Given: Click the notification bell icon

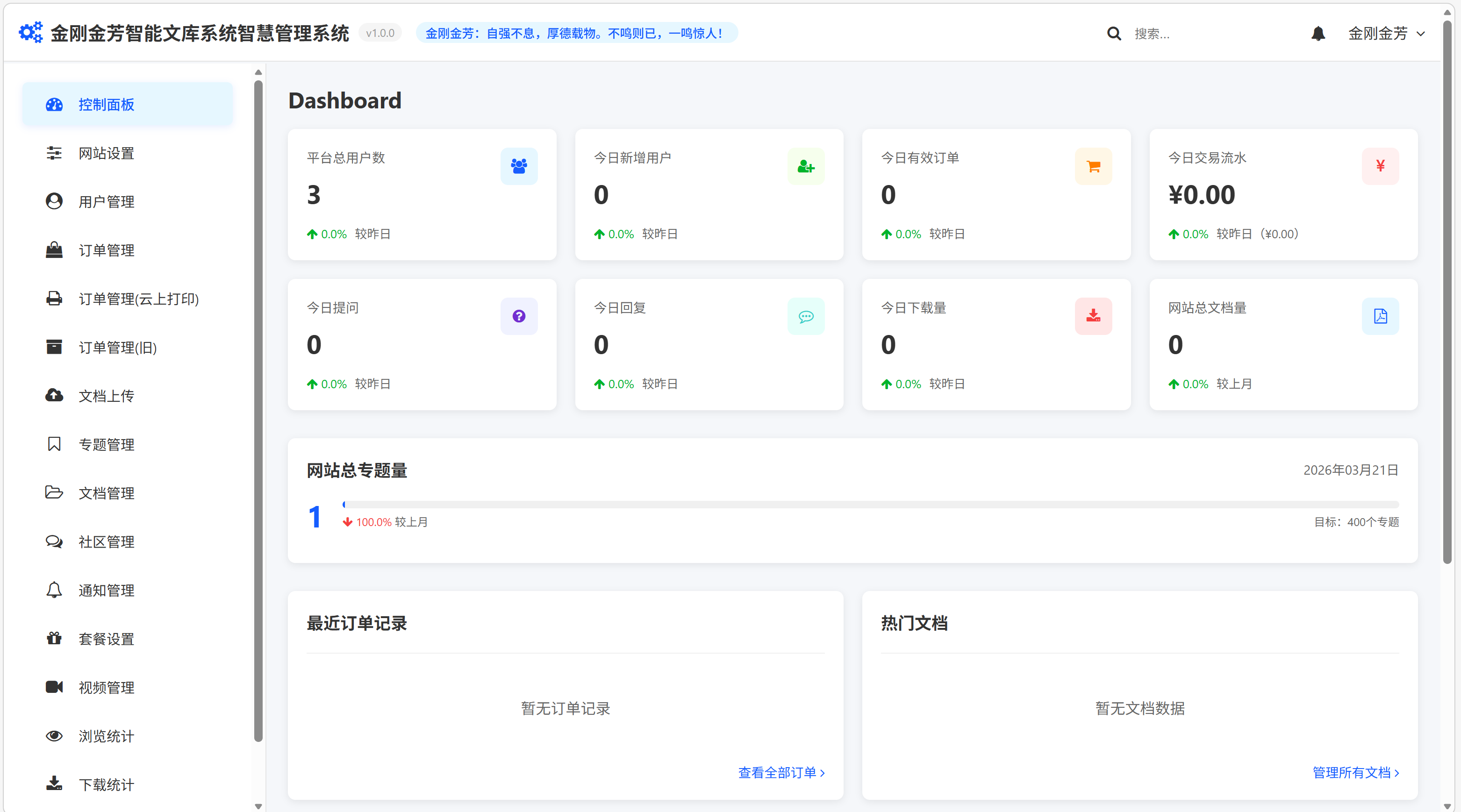Looking at the screenshot, I should (x=1318, y=33).
